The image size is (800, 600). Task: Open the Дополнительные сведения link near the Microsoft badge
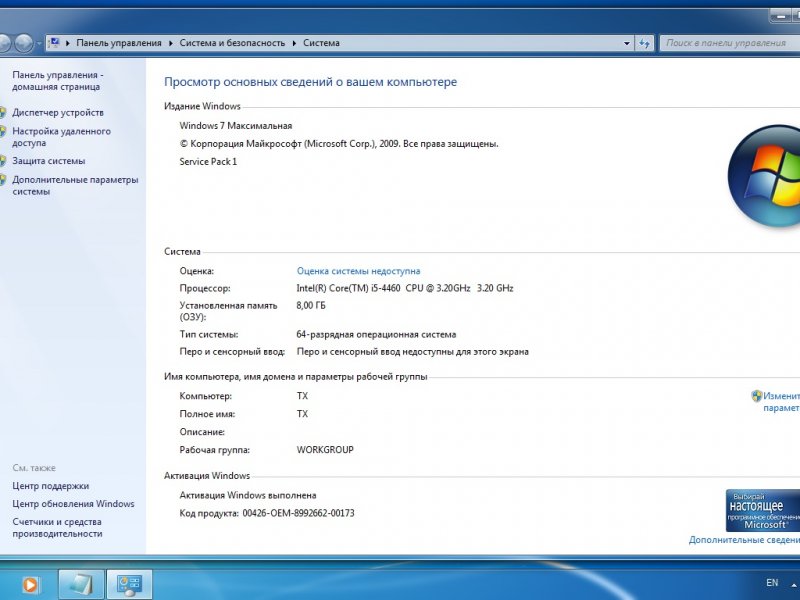(744, 540)
